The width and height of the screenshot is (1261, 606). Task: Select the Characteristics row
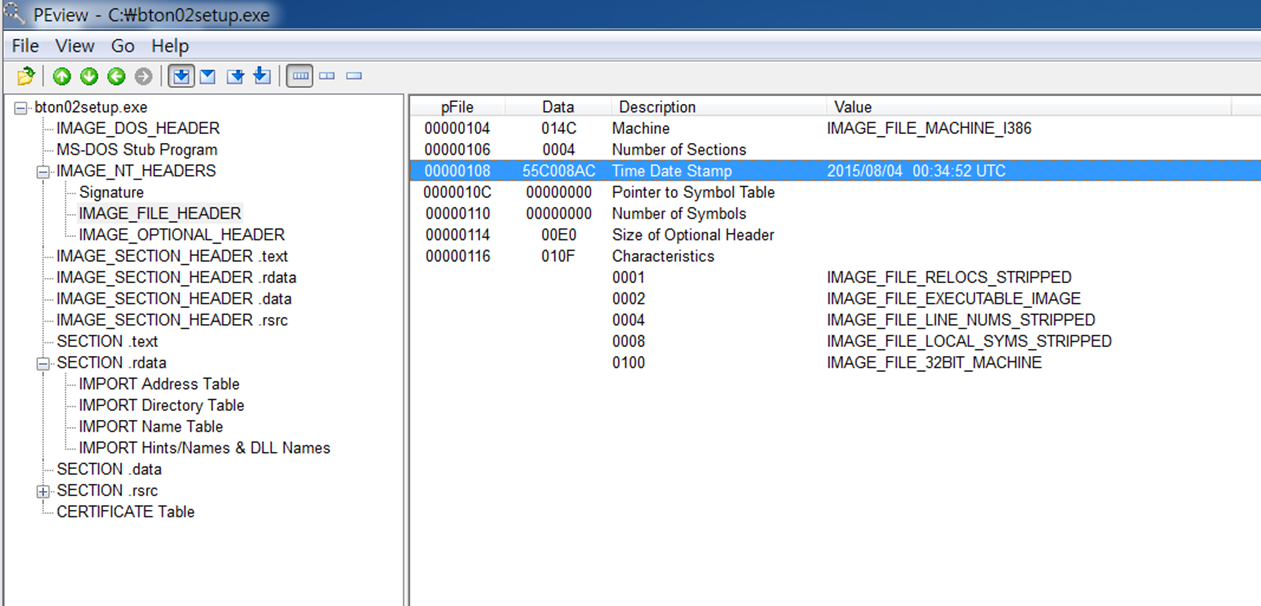835,256
